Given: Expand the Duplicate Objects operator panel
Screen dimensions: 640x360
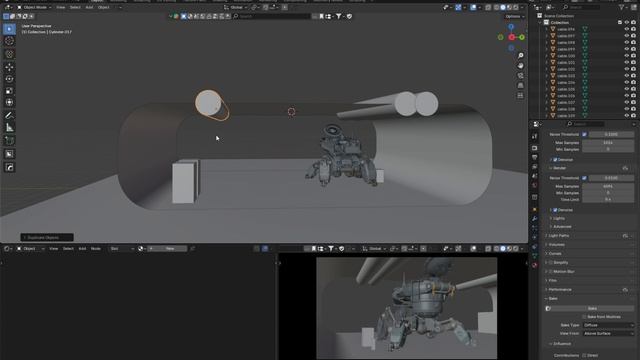Looking at the screenshot, I should (47, 238).
